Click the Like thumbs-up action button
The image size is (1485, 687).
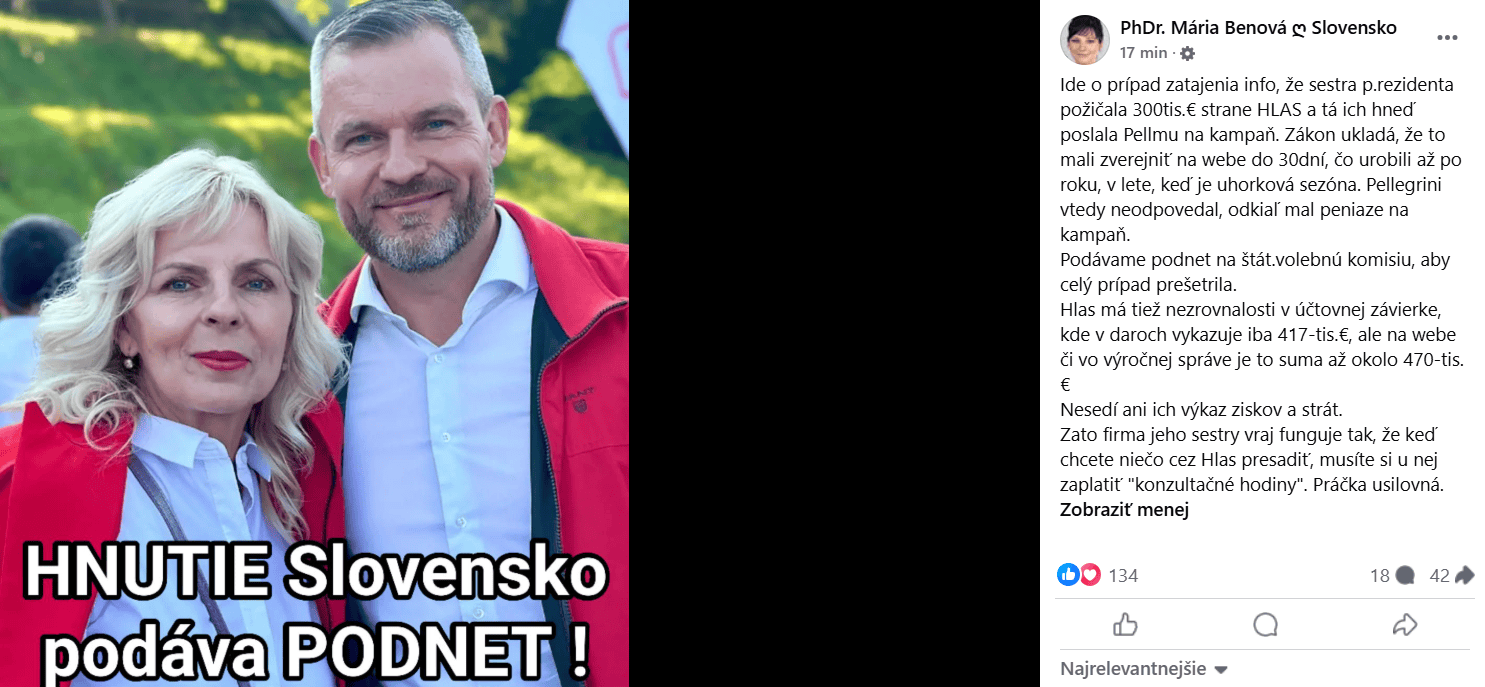[1125, 625]
